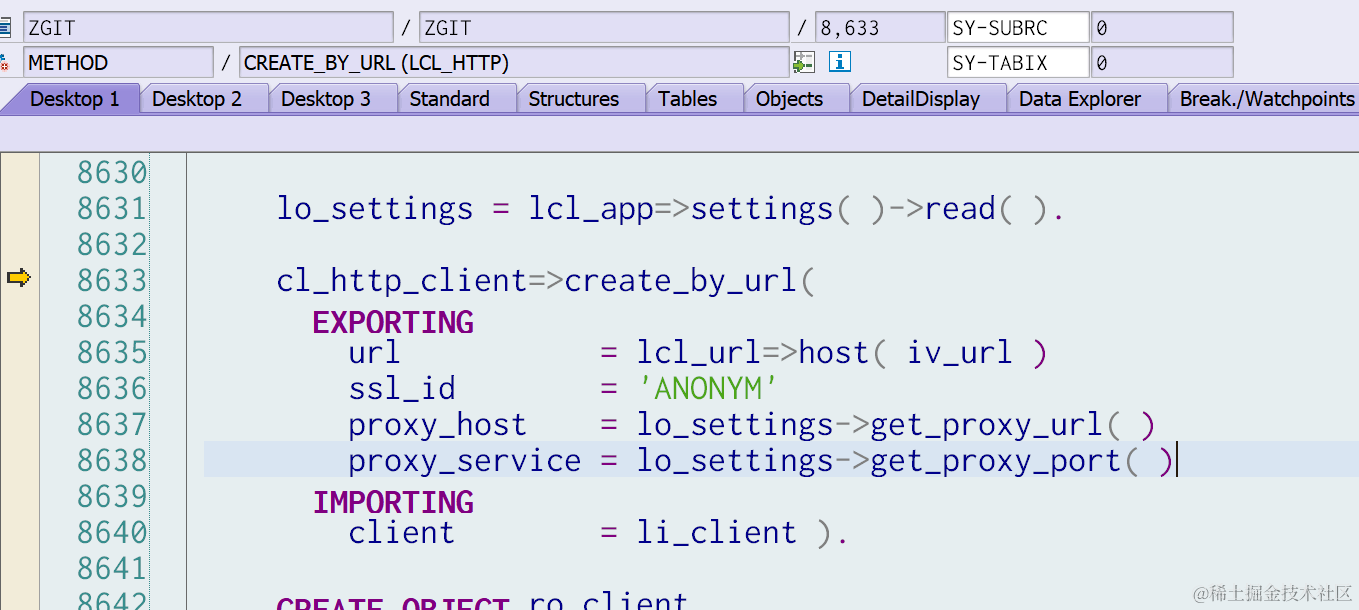
Task: Click the proxy_service parameter name
Action: point(464,461)
